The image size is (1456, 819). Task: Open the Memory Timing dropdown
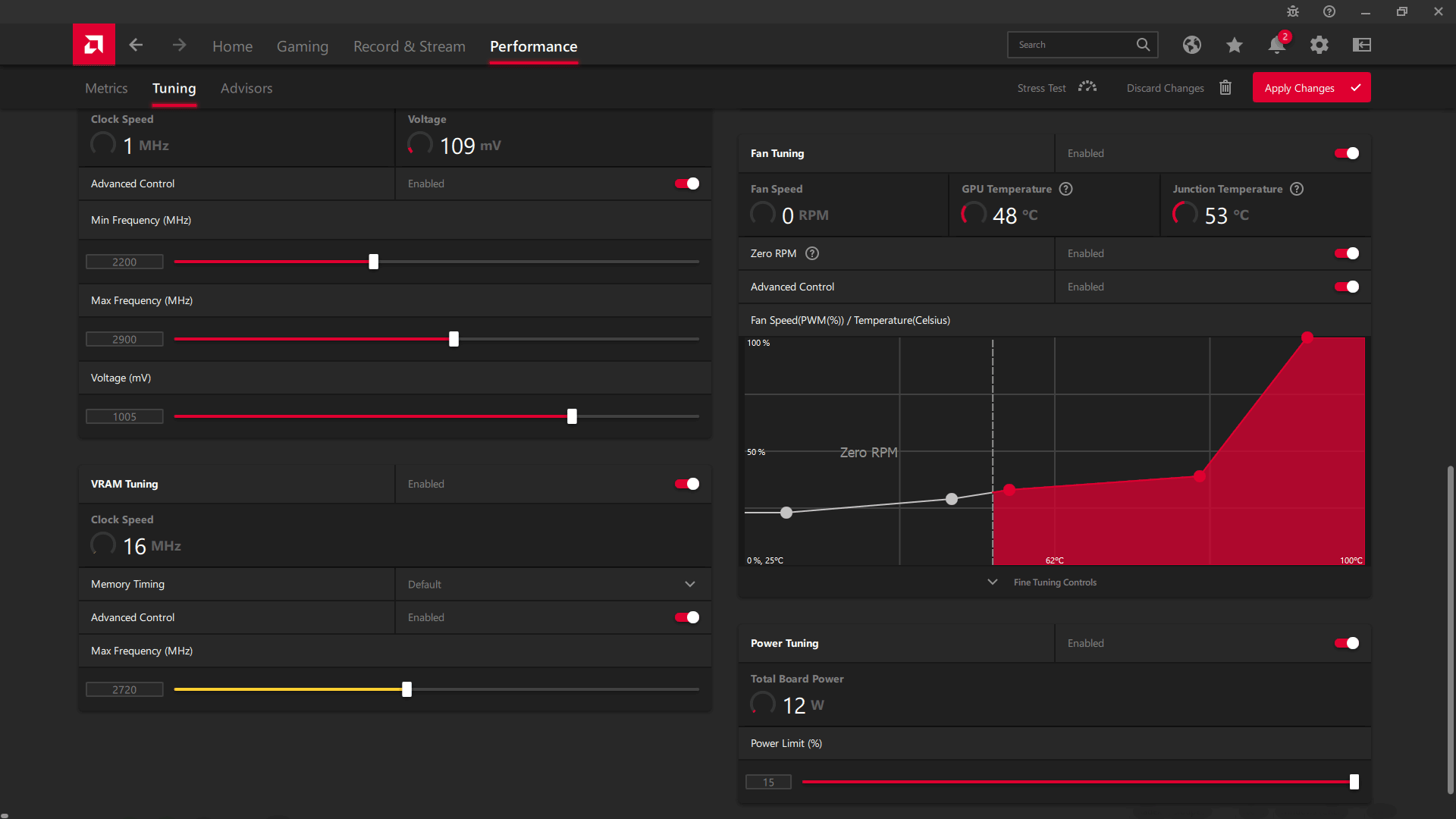(553, 584)
